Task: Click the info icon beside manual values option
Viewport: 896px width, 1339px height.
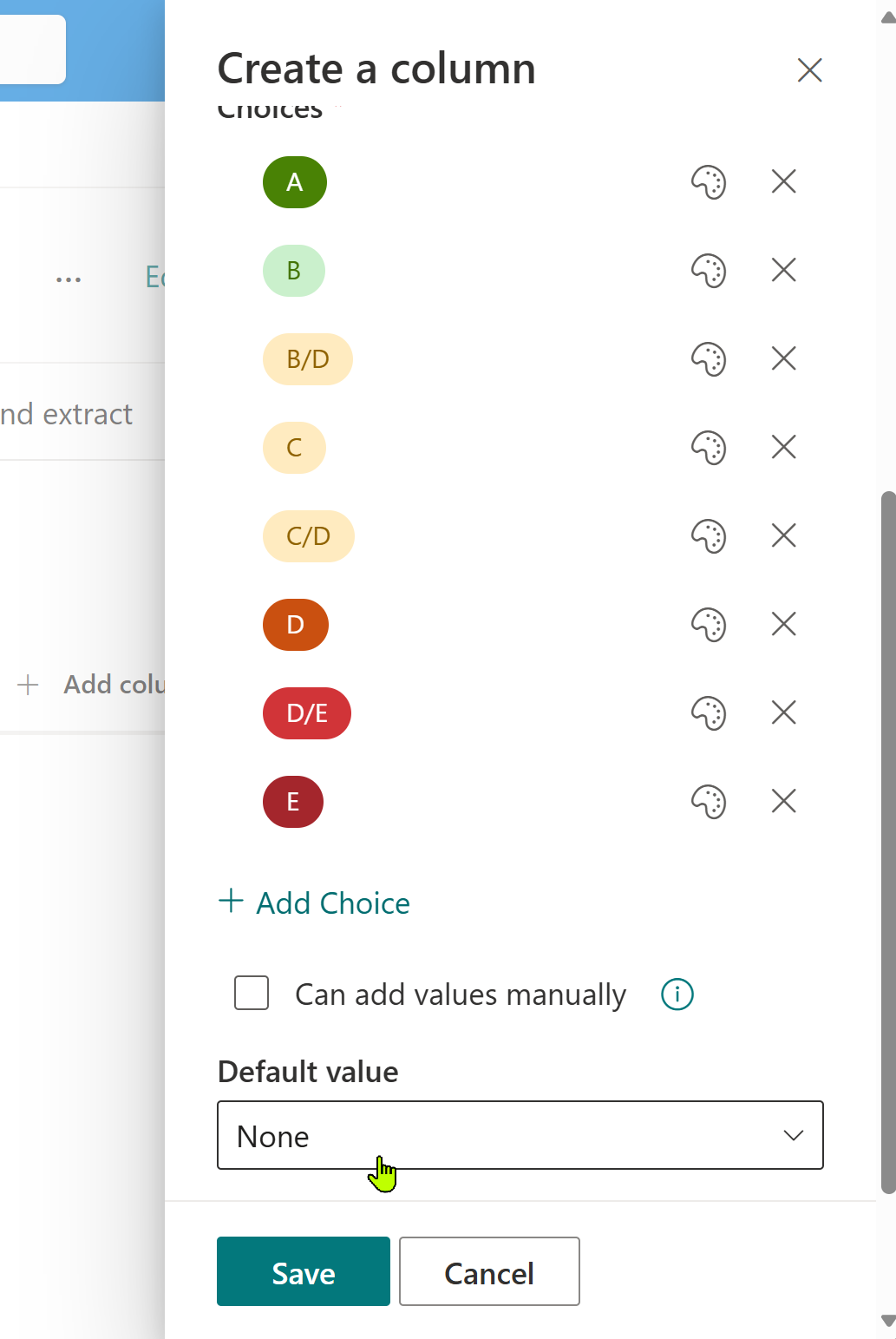Action: click(x=677, y=994)
